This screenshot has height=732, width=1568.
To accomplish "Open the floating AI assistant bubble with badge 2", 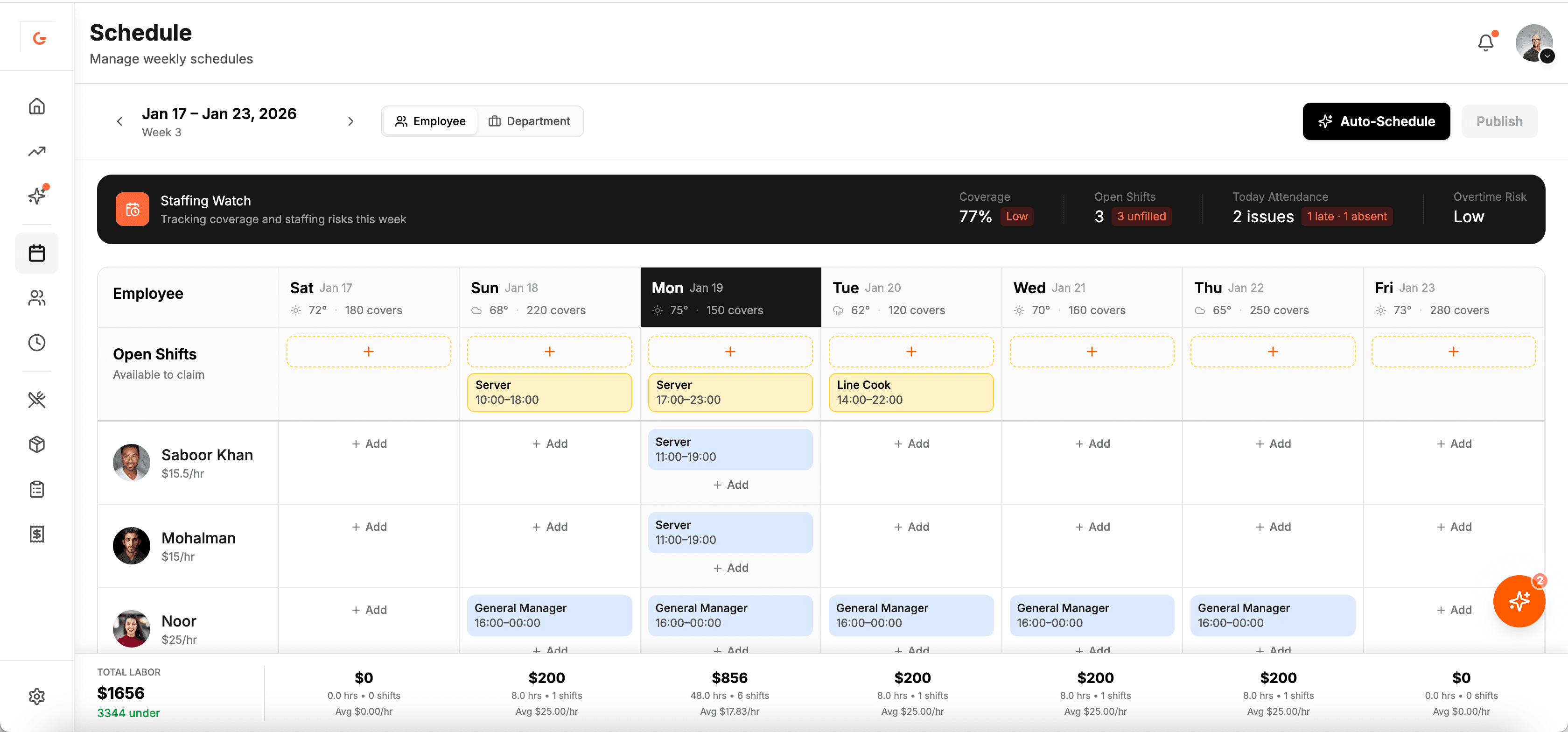I will (1519, 602).
